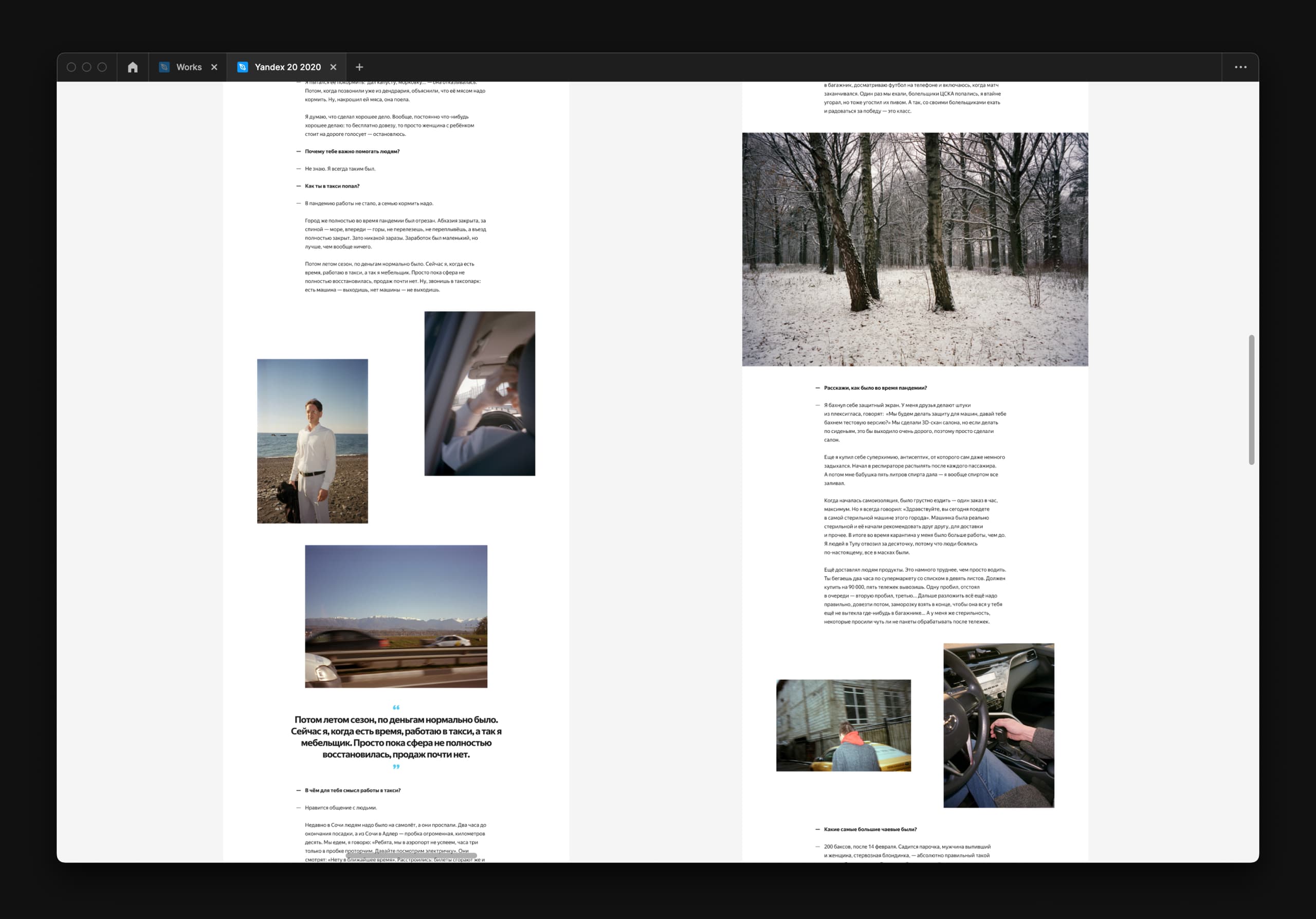Open photo of steering wheel interior
The width and height of the screenshot is (1316, 919).
(x=998, y=725)
